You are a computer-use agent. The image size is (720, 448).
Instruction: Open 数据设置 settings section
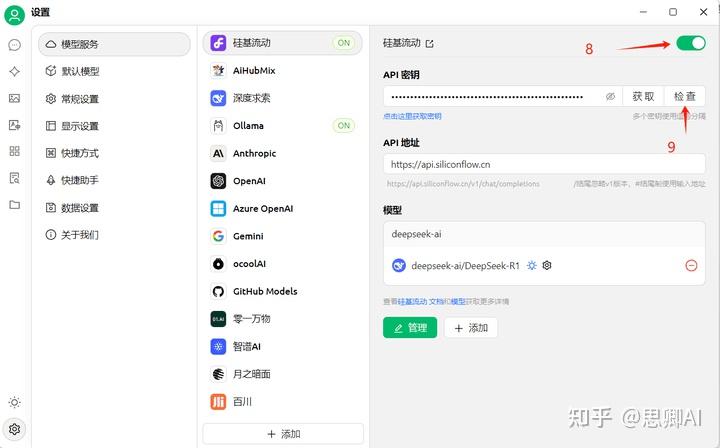click(114, 207)
